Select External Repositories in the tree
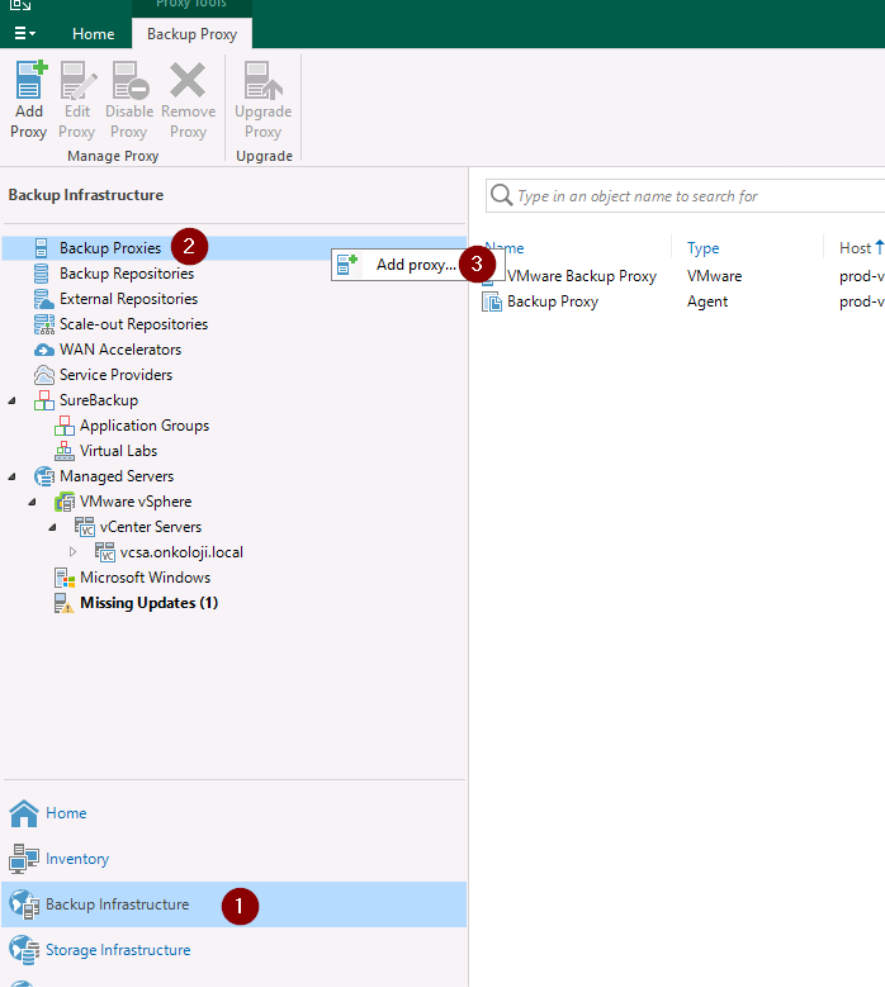 128,299
